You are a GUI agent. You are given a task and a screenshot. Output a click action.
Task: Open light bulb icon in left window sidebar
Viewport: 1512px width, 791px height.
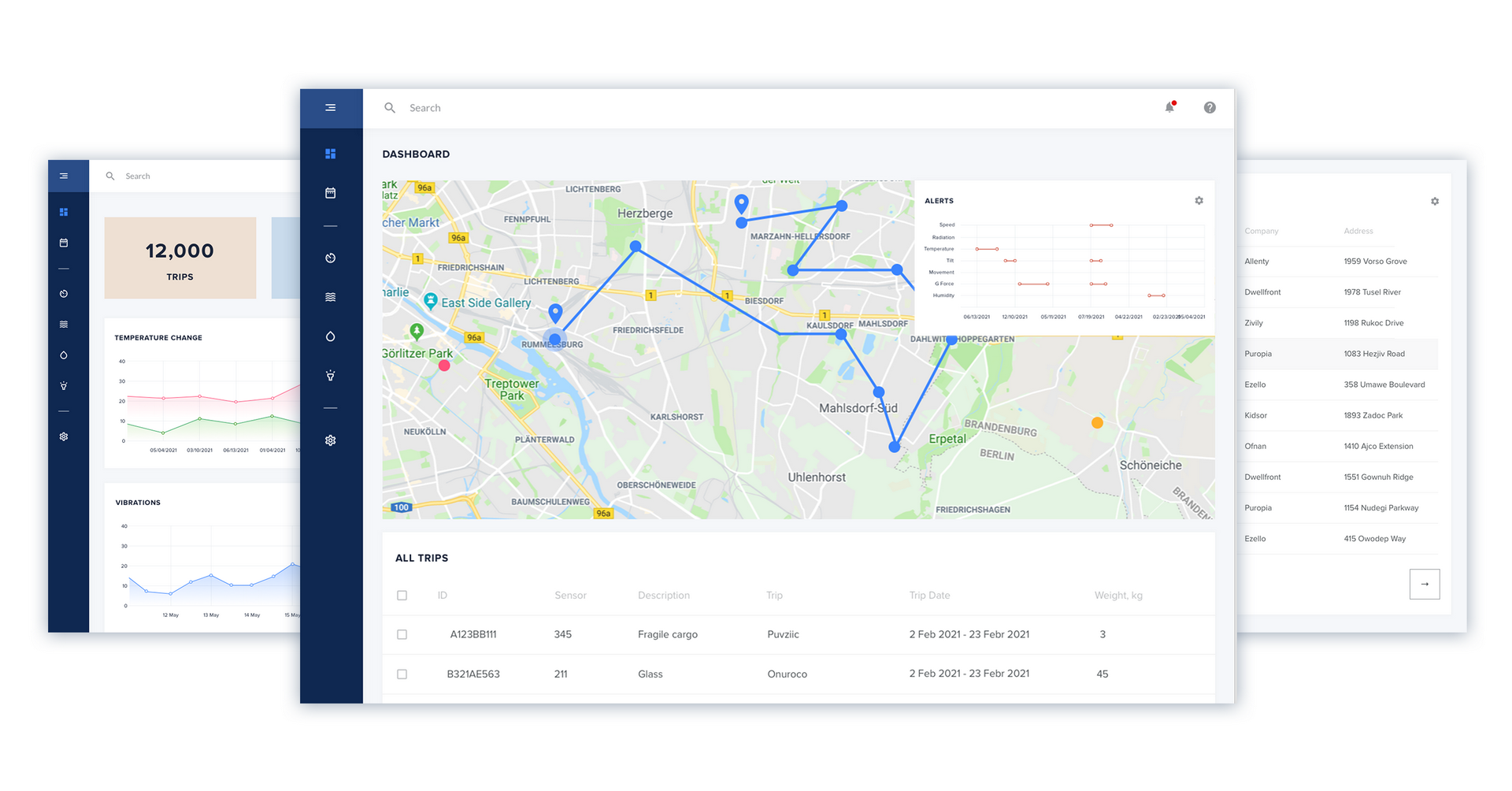click(64, 386)
